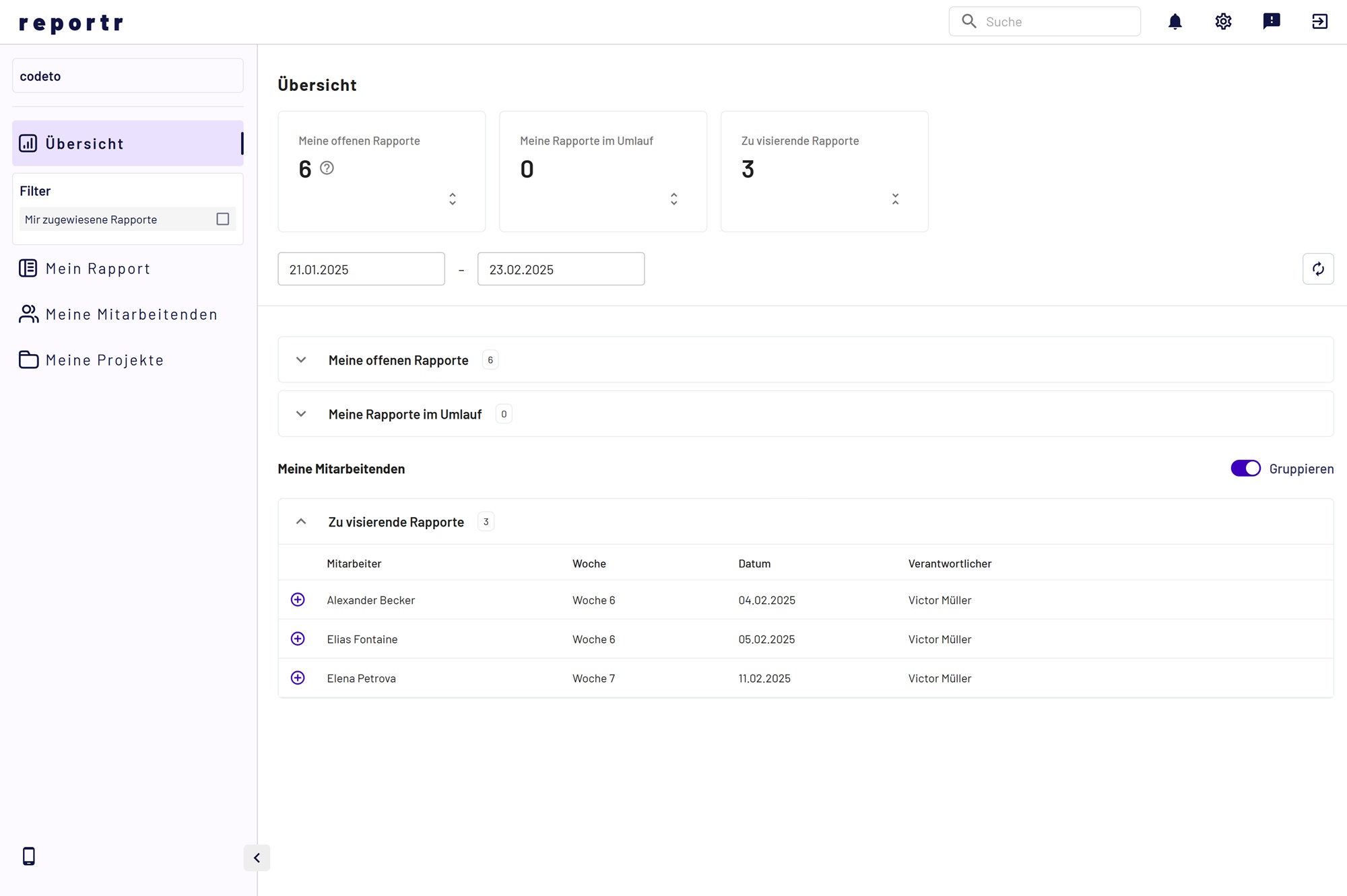The image size is (1347, 896).
Task: Click Woche 7 cell
Action: pos(593,678)
